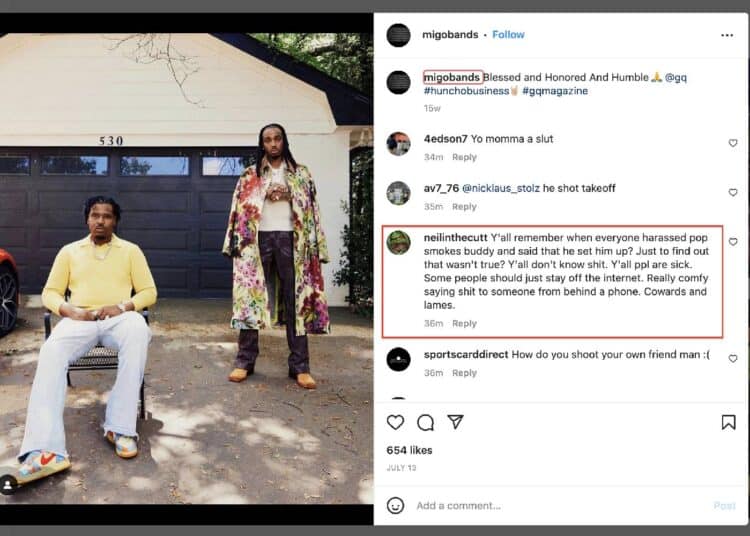Open the comment bubble icon
This screenshot has width=750, height=536.
(x=425, y=422)
